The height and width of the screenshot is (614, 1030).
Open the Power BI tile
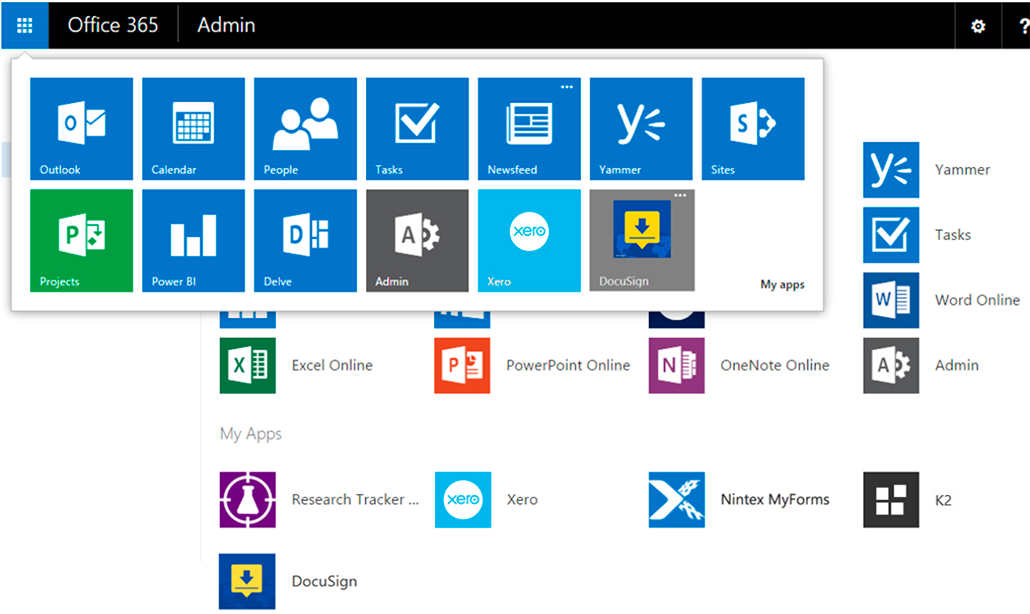193,240
